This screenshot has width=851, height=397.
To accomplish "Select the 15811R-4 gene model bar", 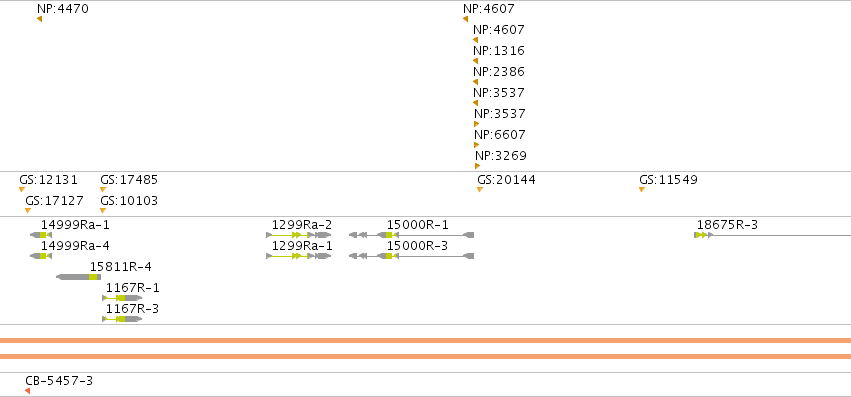I will point(78,277).
